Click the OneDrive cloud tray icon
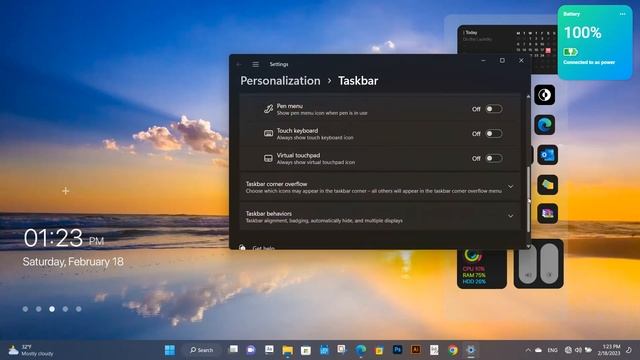Viewport: 640px width, 360px height. [539, 350]
